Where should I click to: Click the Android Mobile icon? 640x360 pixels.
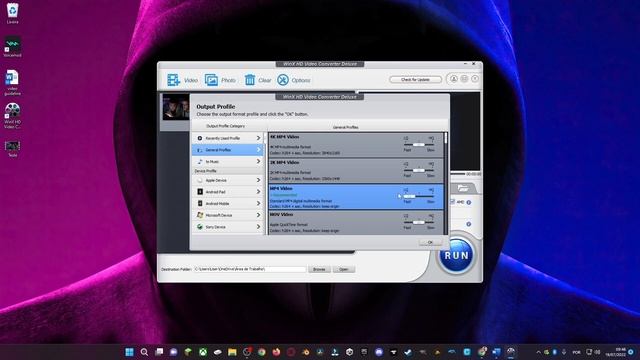pos(200,203)
